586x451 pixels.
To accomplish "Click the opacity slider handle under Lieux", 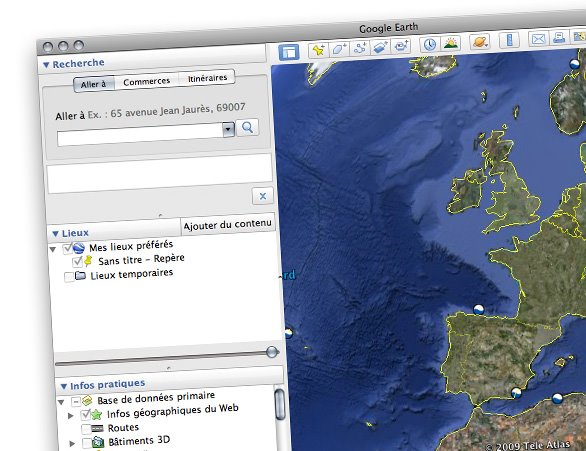I will (x=272, y=352).
